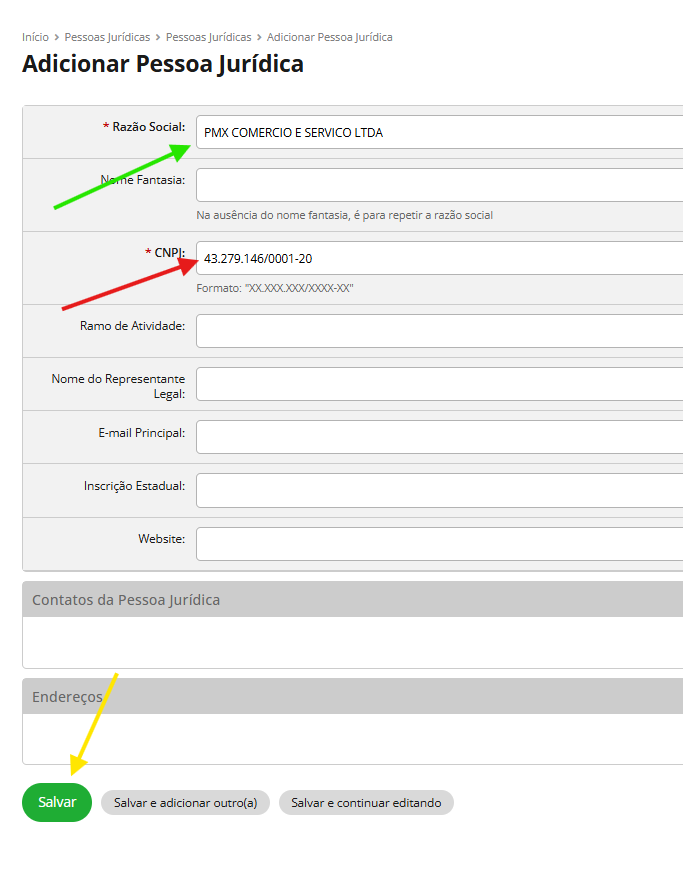Focus the Nome Fantasia text field
Viewport: 683px width, 879px height.
440,185
